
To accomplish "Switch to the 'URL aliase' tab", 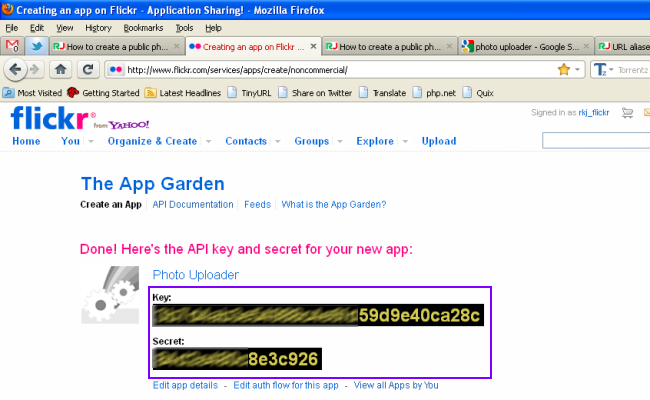I will 623,46.
